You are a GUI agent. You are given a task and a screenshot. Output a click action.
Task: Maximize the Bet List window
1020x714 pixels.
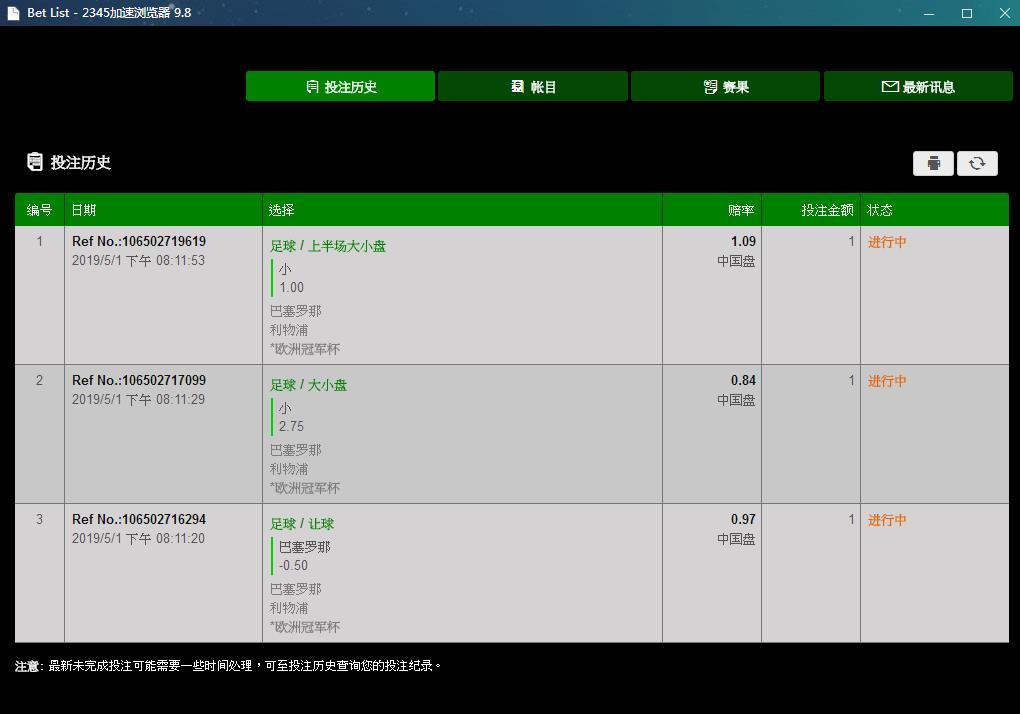967,14
